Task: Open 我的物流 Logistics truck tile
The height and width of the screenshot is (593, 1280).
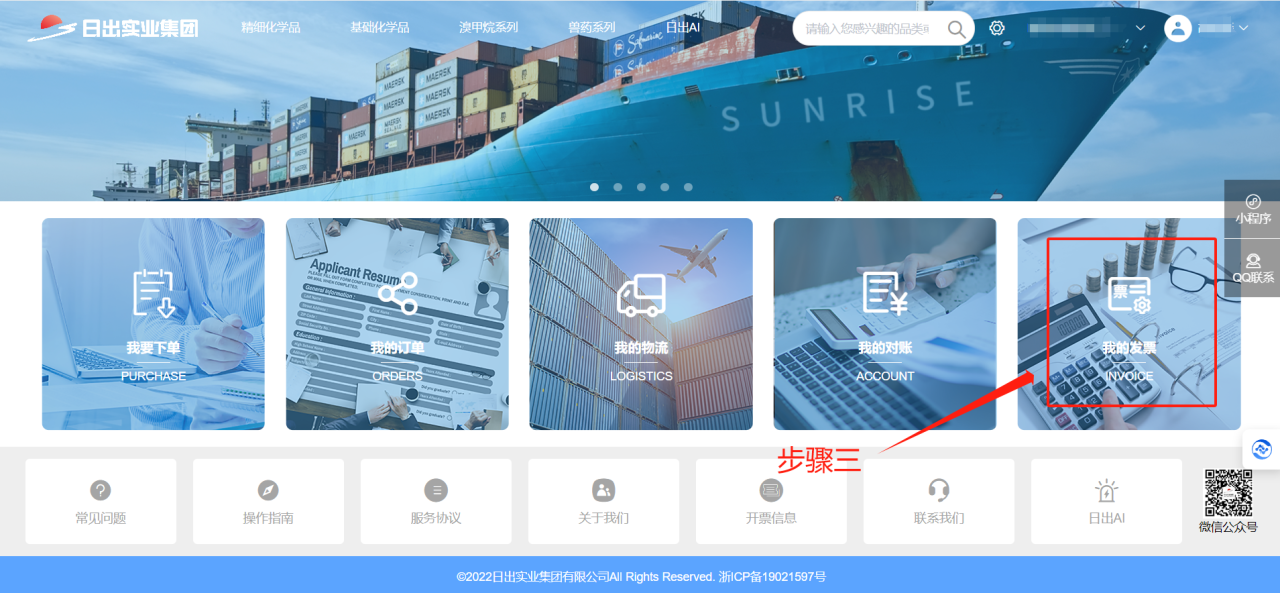Action: (641, 324)
